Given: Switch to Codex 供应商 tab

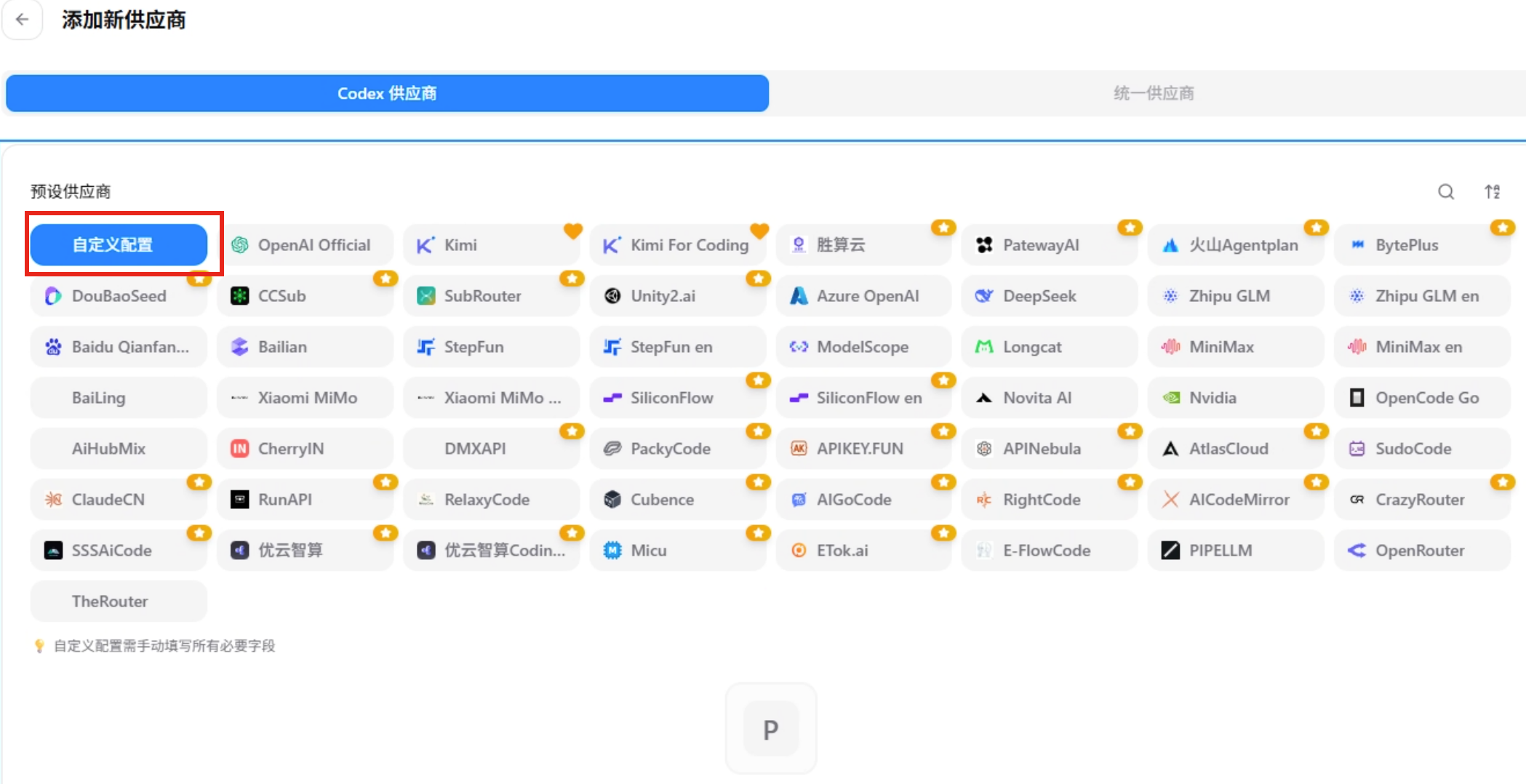Looking at the screenshot, I should [387, 93].
